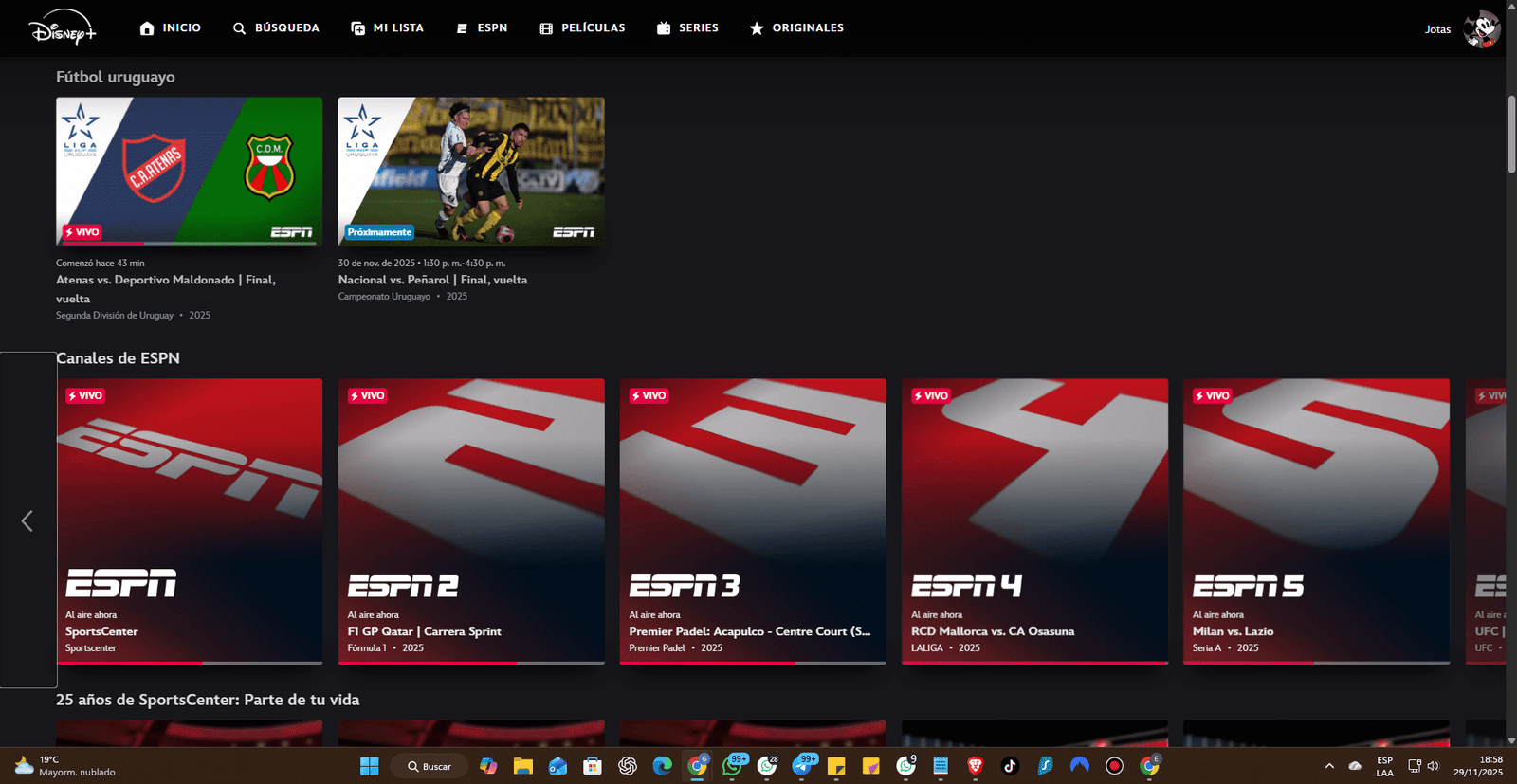Viewport: 1517px width, 784px height.
Task: Watch ESPN SportsCenter live channel
Action: [189, 521]
